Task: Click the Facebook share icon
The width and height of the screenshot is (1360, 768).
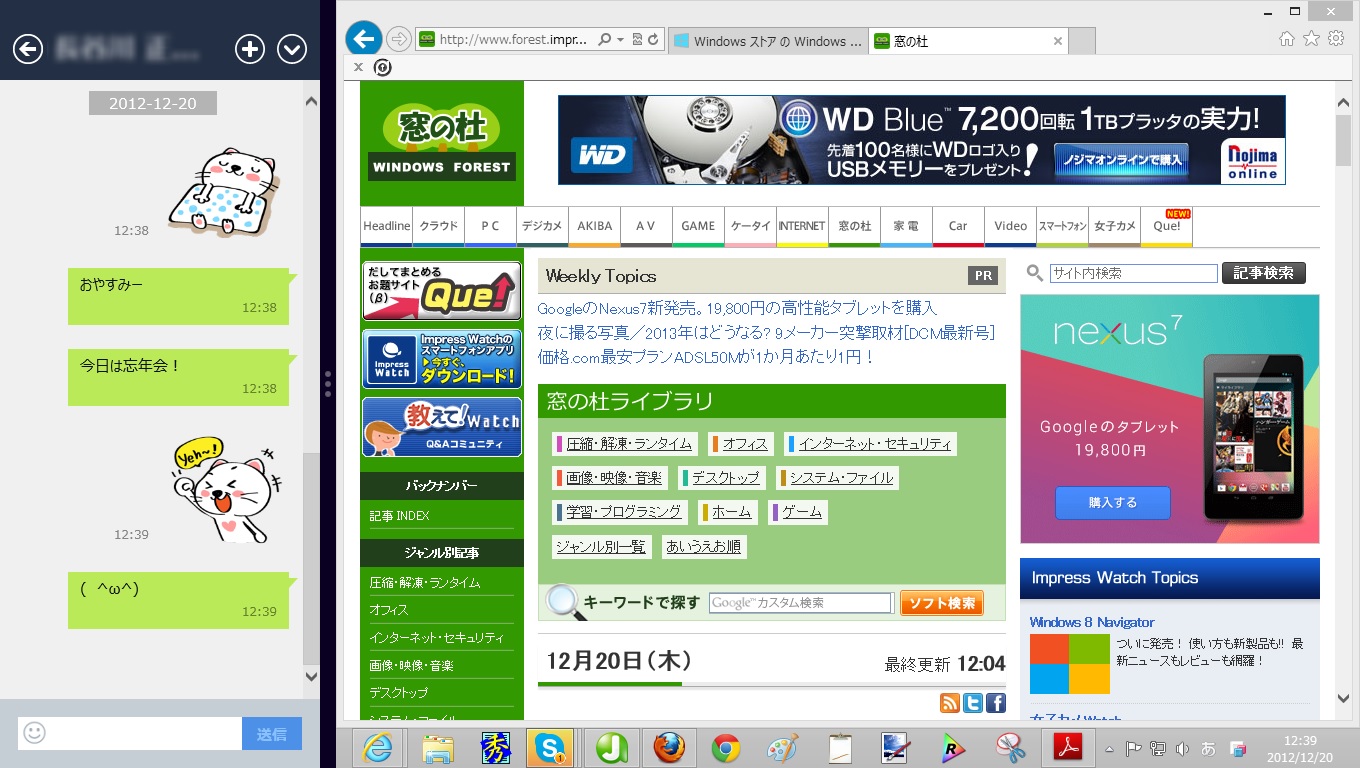Action: [x=996, y=703]
